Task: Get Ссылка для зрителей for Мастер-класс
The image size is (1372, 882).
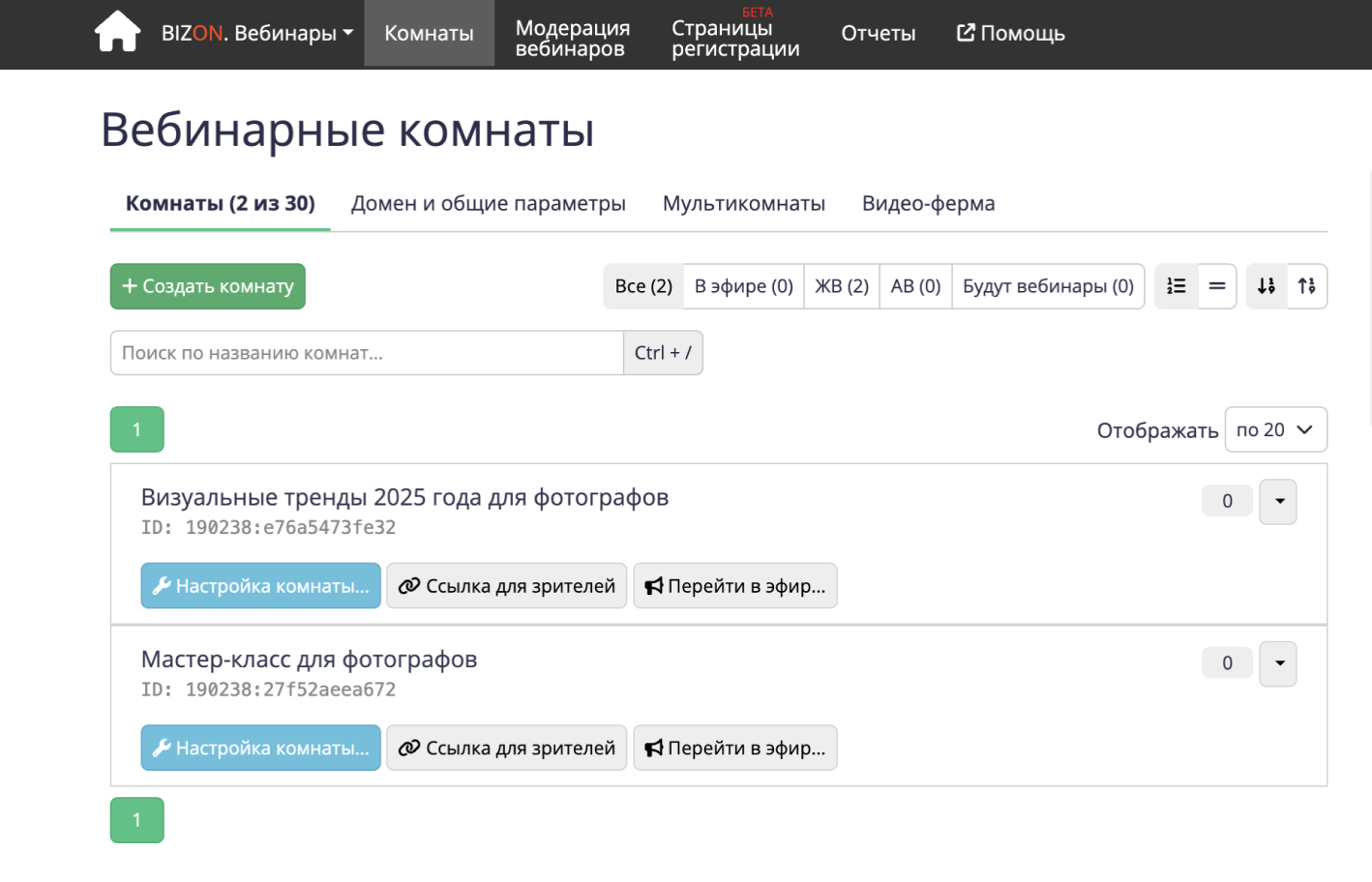Action: coord(507,748)
